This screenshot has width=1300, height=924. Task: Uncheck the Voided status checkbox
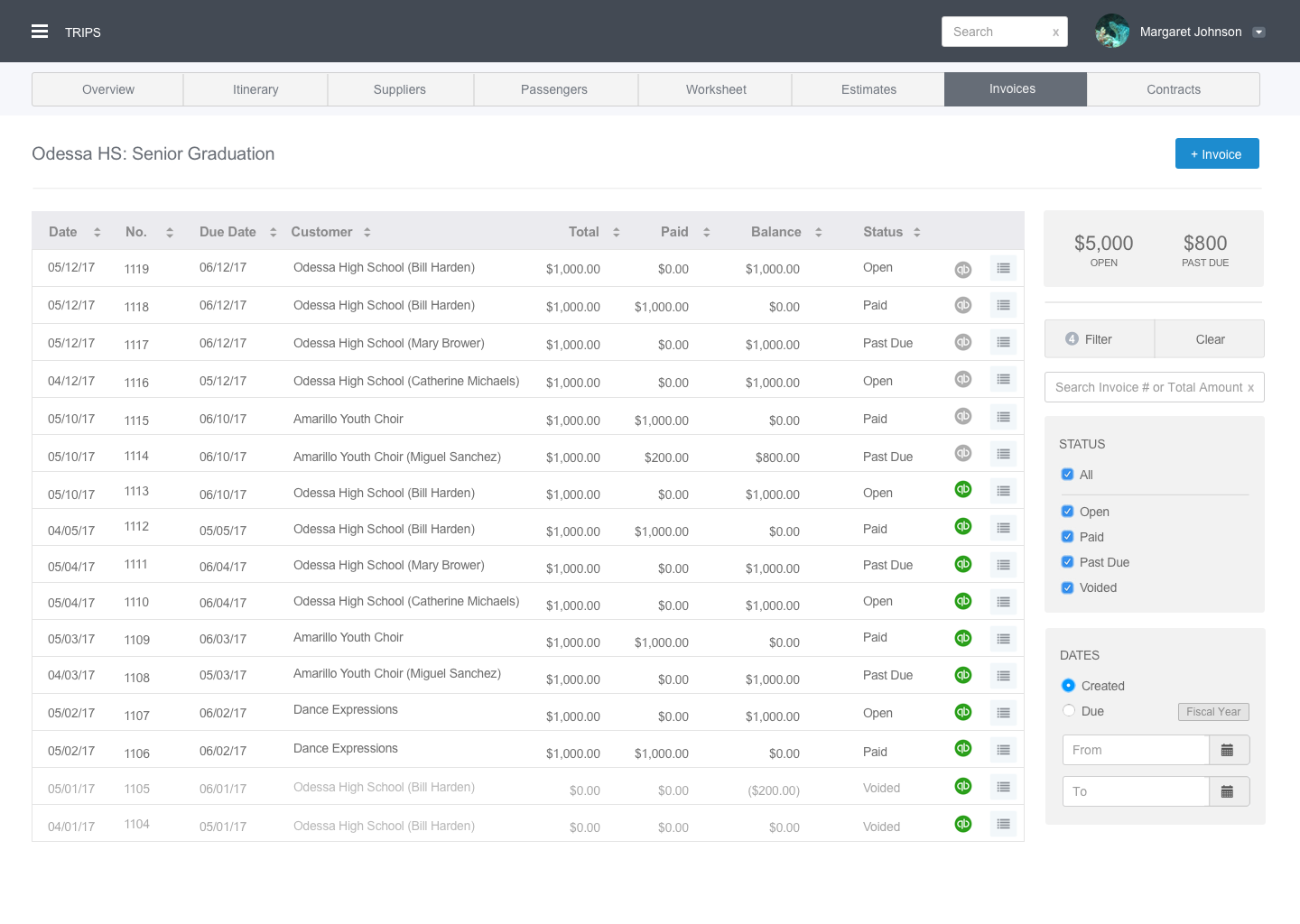[x=1068, y=587]
